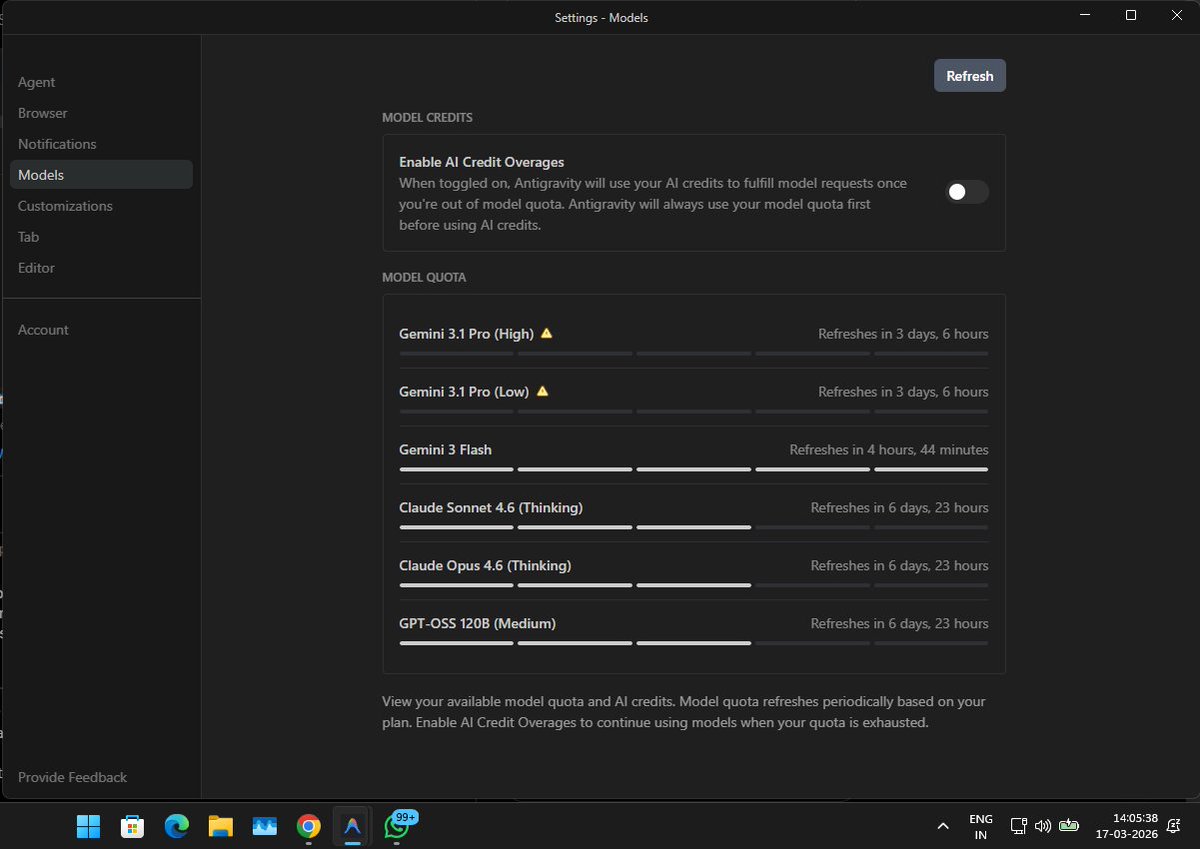Viewport: 1200px width, 849px height.
Task: Open Microsoft Store from the taskbar
Action: point(132,826)
